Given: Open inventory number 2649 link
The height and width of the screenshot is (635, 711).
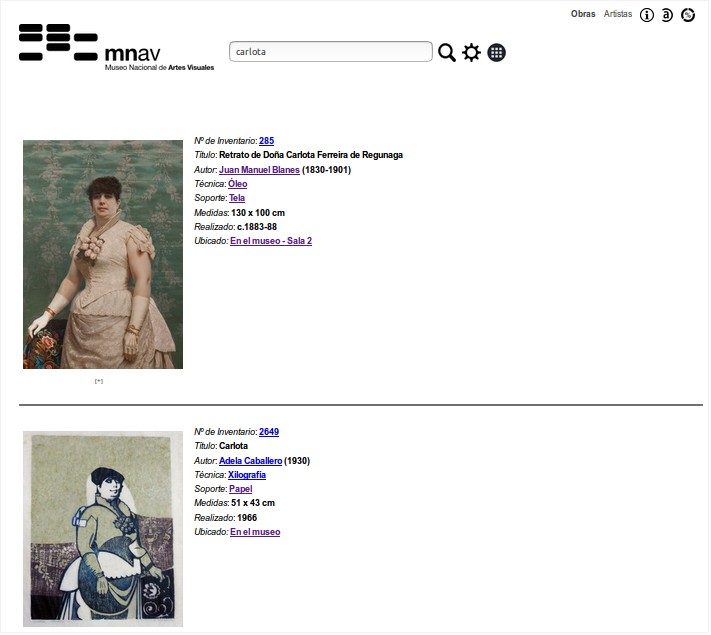Looking at the screenshot, I should [x=269, y=432].
